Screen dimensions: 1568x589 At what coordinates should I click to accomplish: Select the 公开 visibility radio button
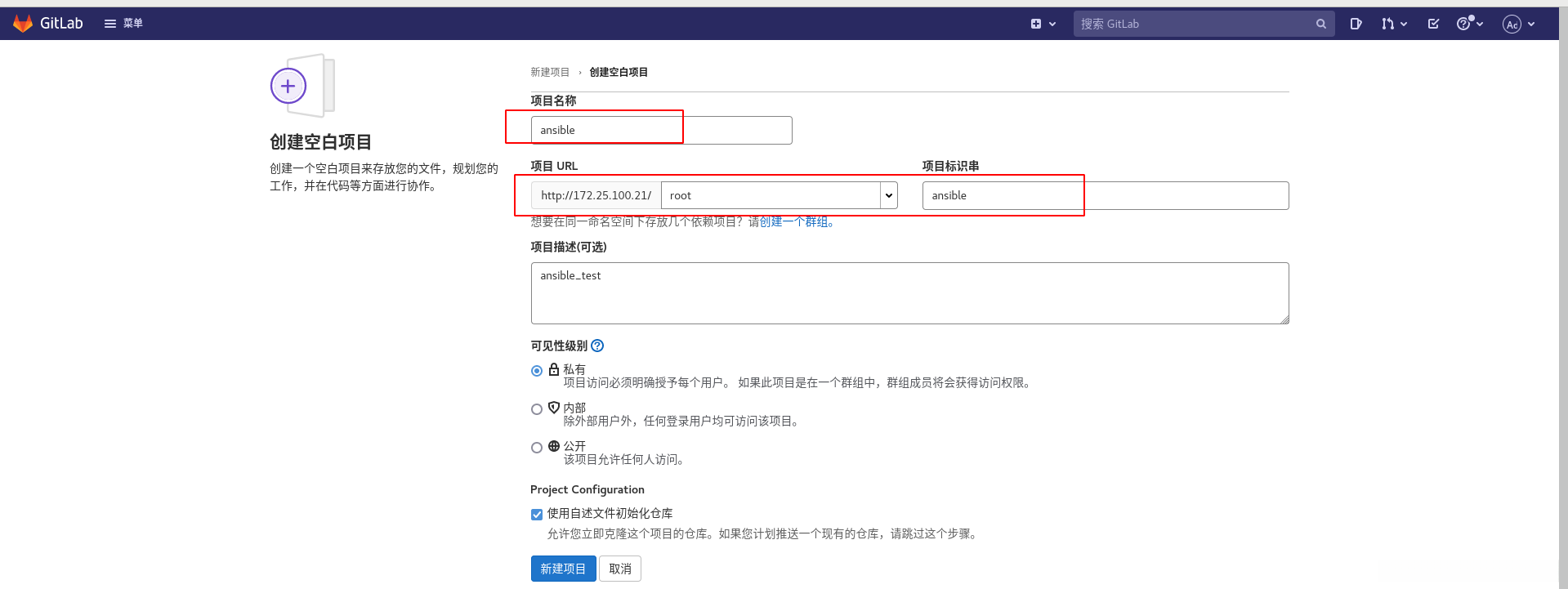click(x=537, y=448)
